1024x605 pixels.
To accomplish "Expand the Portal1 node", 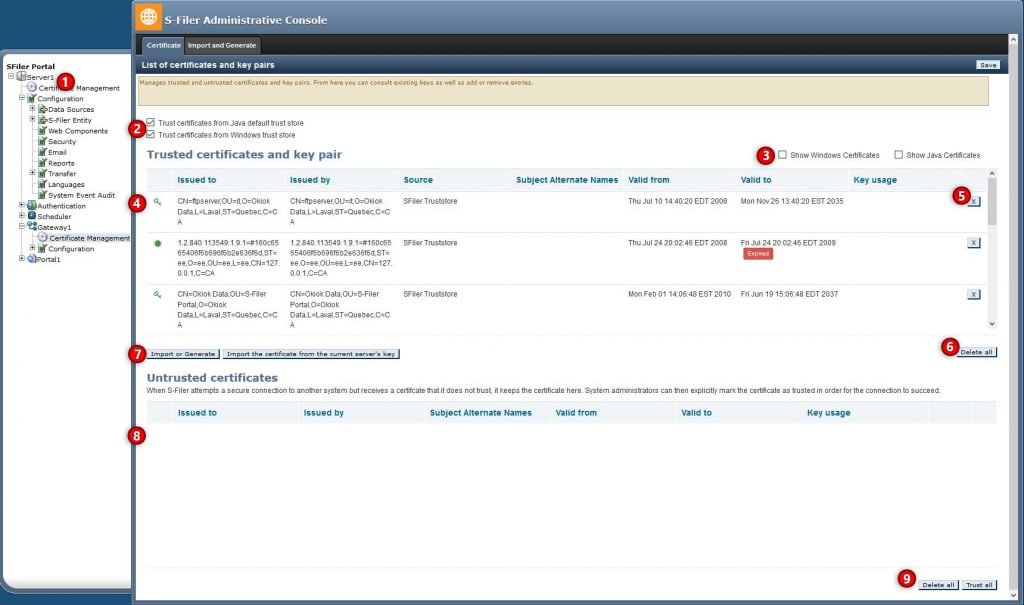I will 22,259.
